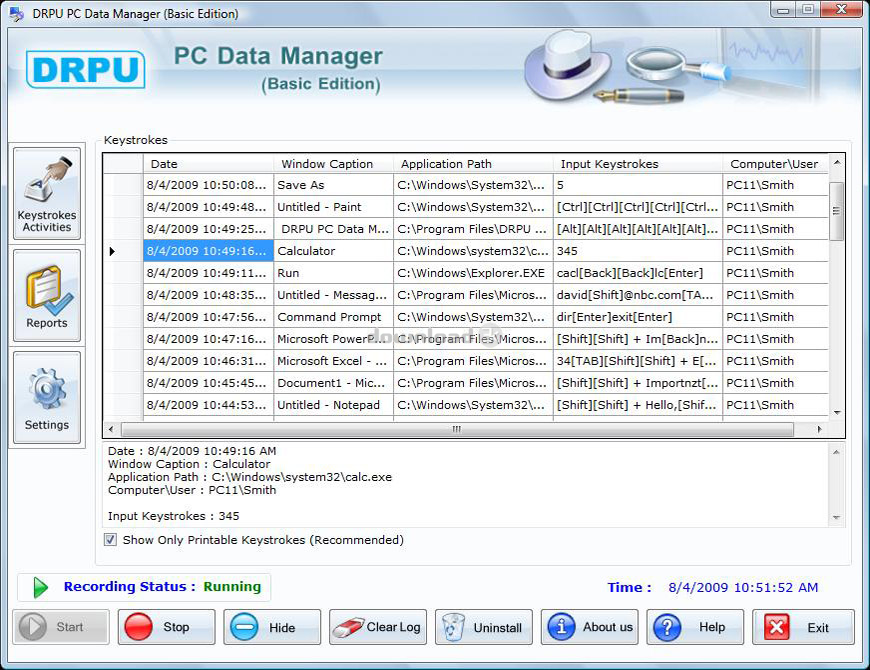
Task: Click david[Shift]@nbc.com keystrokes cell
Action: pos(638,295)
